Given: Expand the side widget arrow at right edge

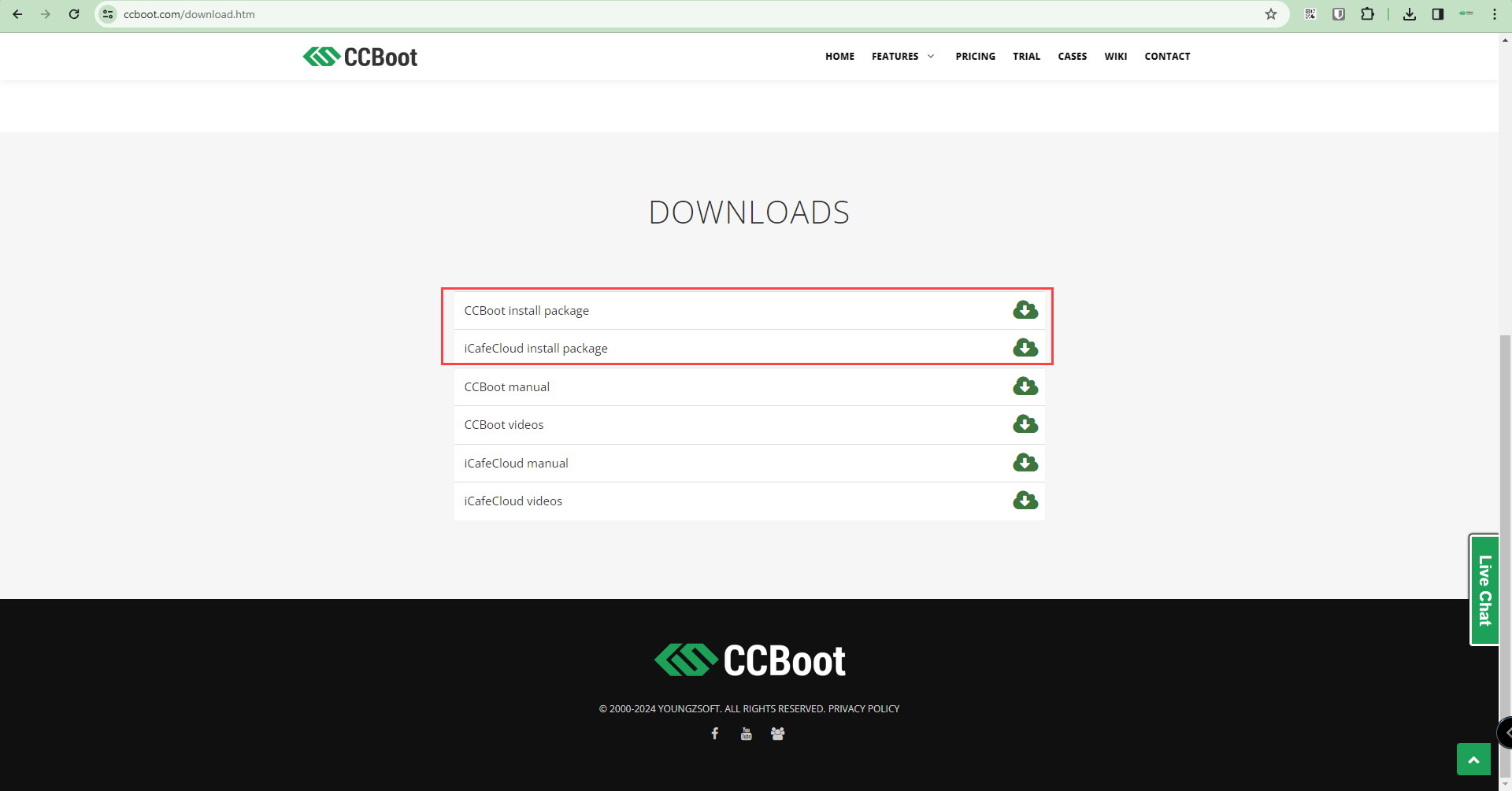Looking at the screenshot, I should coord(1505,733).
